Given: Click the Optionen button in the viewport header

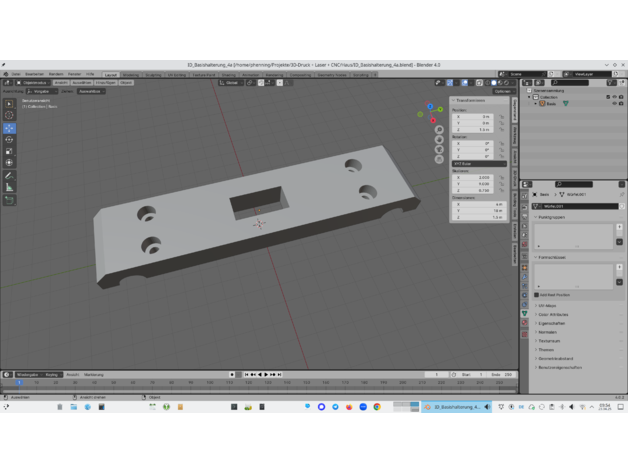Looking at the screenshot, I should point(502,91).
